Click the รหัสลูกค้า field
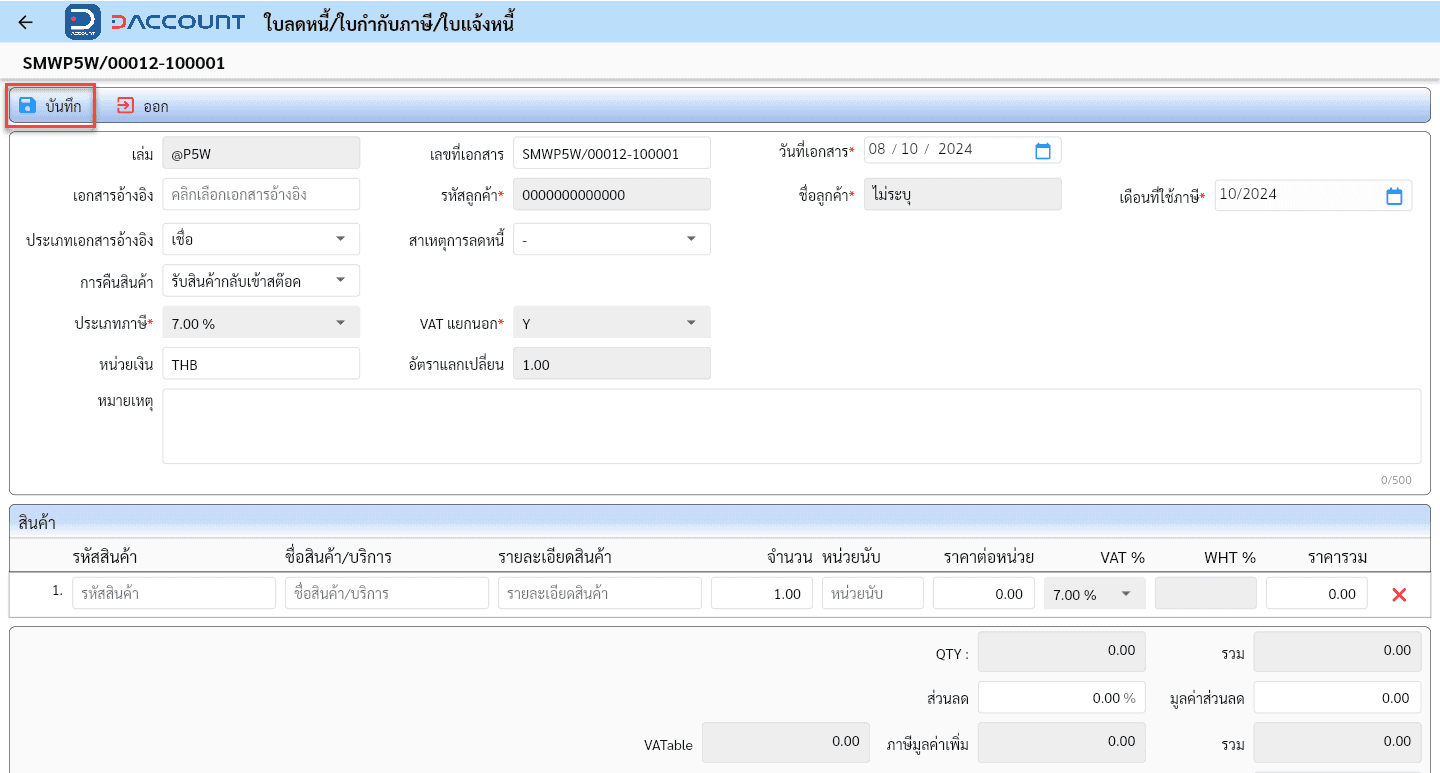Screen dimensions: 1440x773 (x=611, y=195)
